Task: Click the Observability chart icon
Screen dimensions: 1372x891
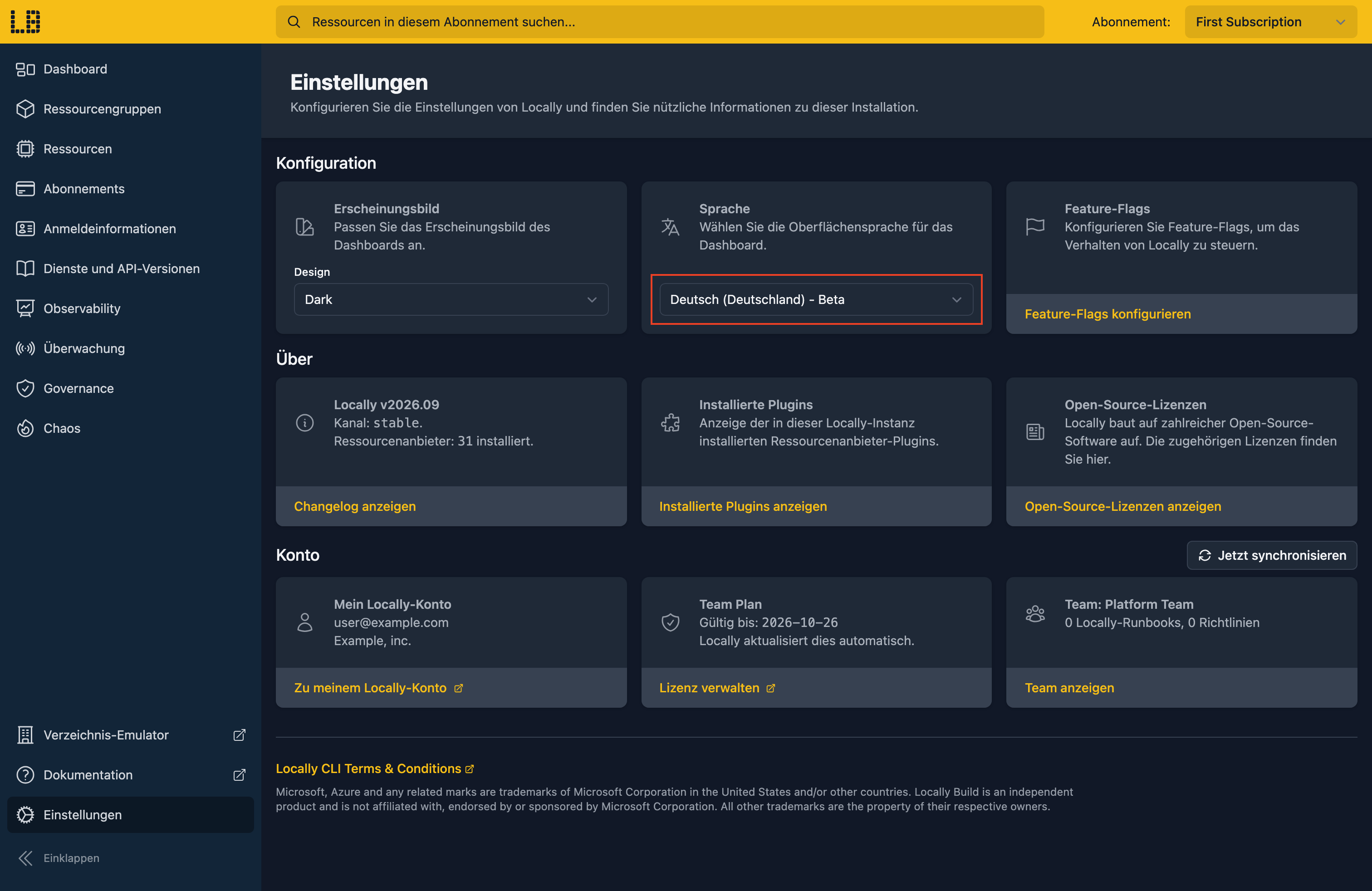Action: [x=25, y=308]
